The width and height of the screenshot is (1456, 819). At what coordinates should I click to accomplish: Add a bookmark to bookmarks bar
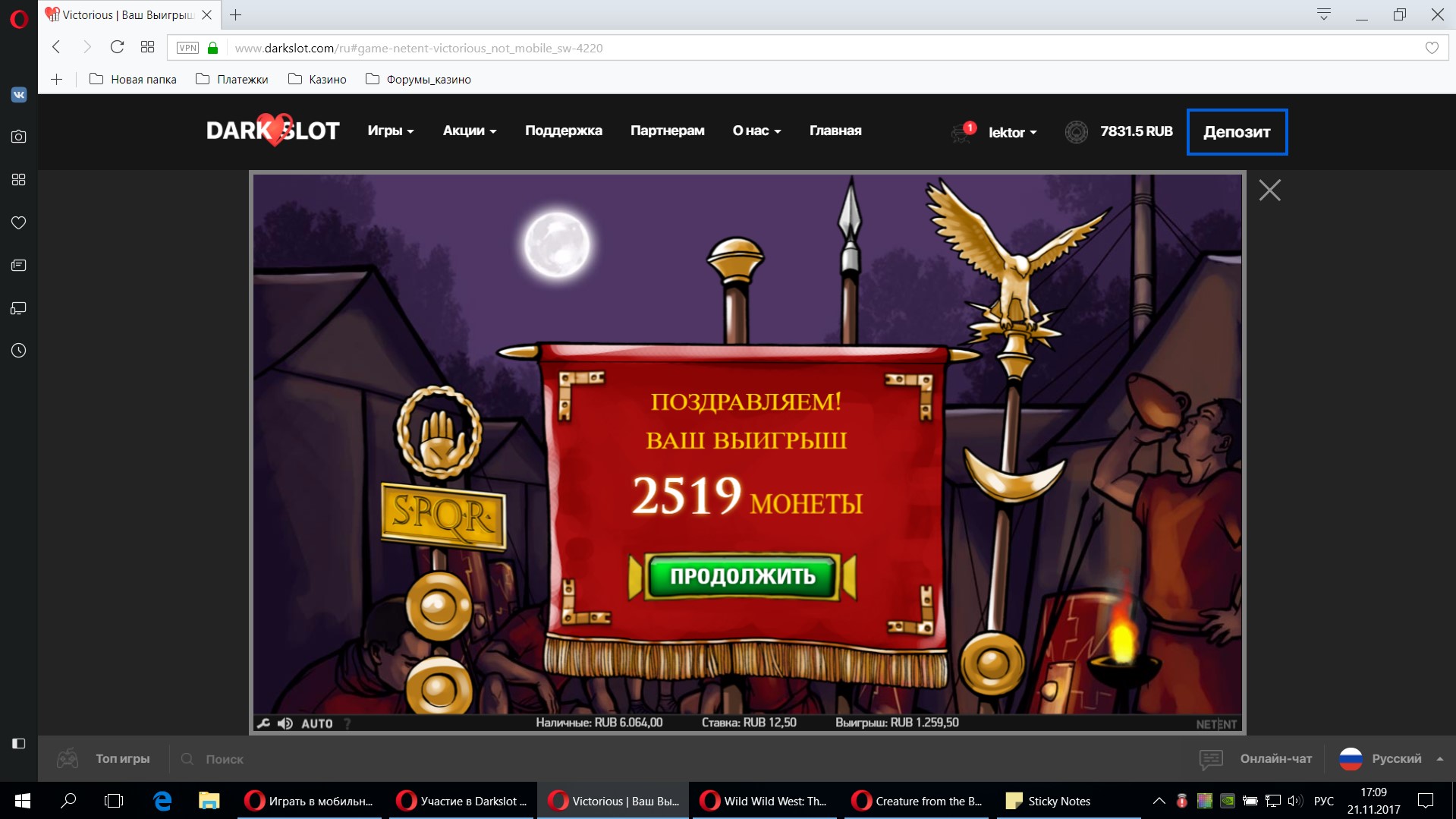click(x=57, y=79)
